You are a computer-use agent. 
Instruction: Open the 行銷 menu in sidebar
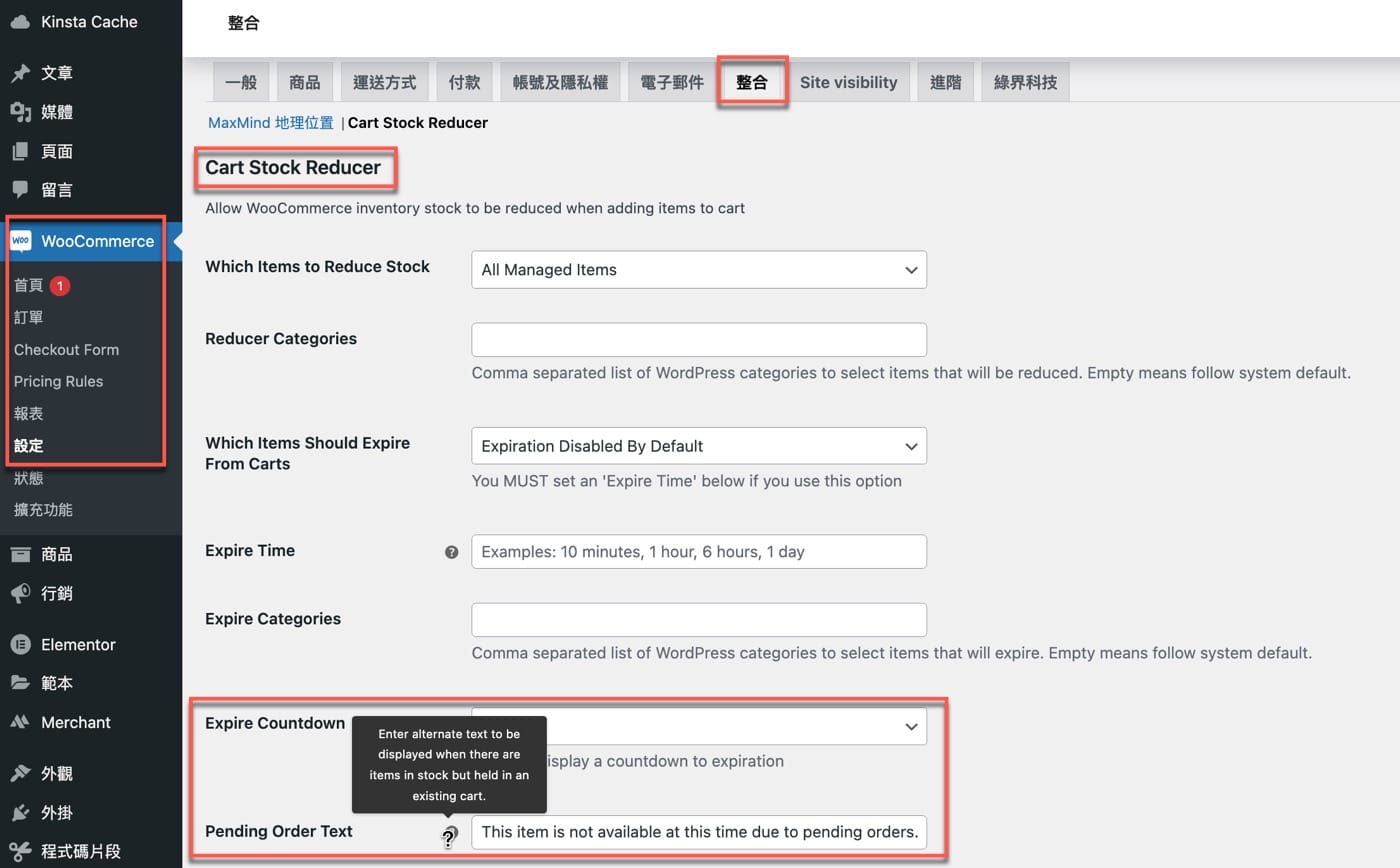tap(91, 593)
